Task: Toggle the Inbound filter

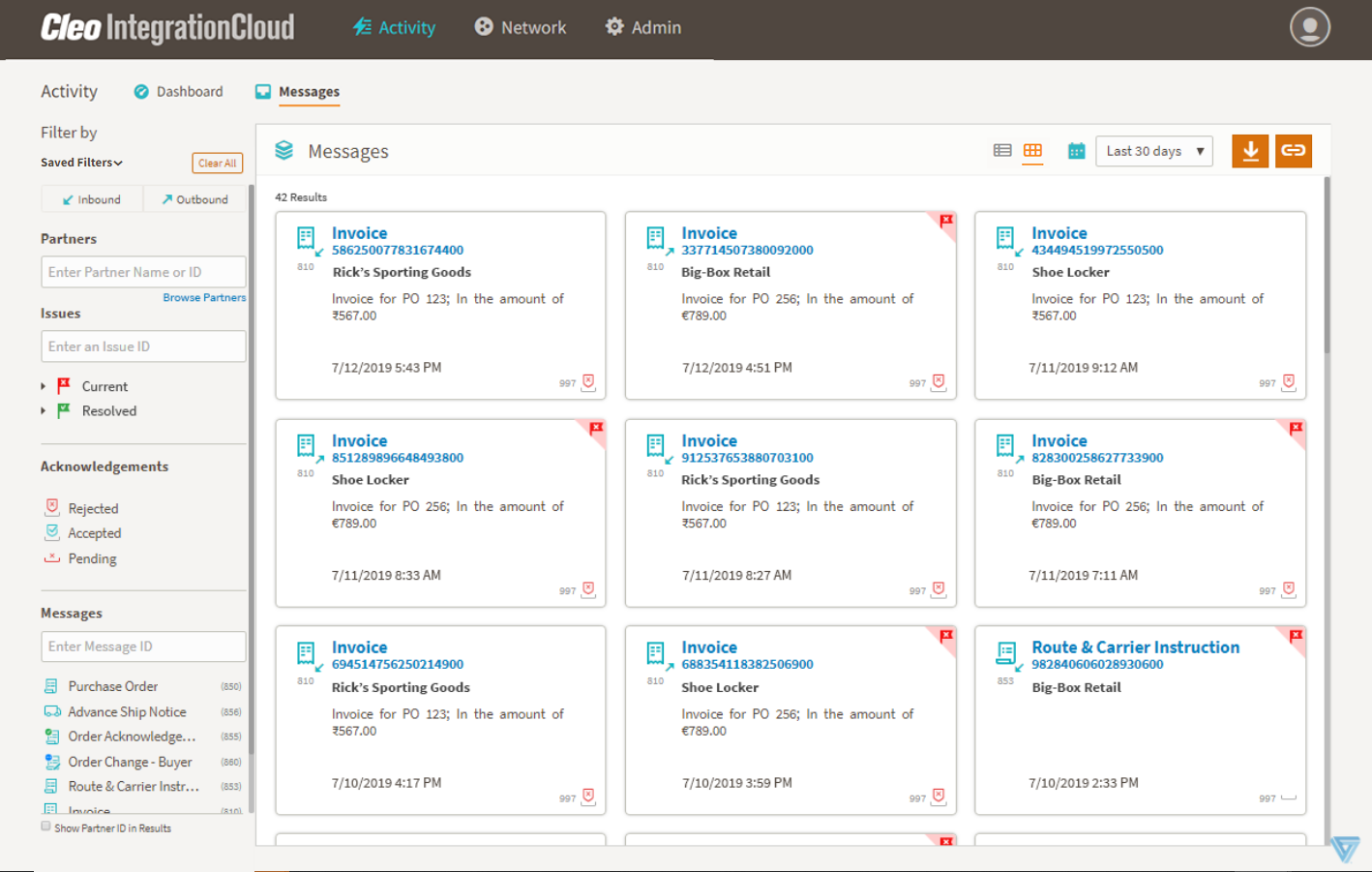Action: point(92,199)
